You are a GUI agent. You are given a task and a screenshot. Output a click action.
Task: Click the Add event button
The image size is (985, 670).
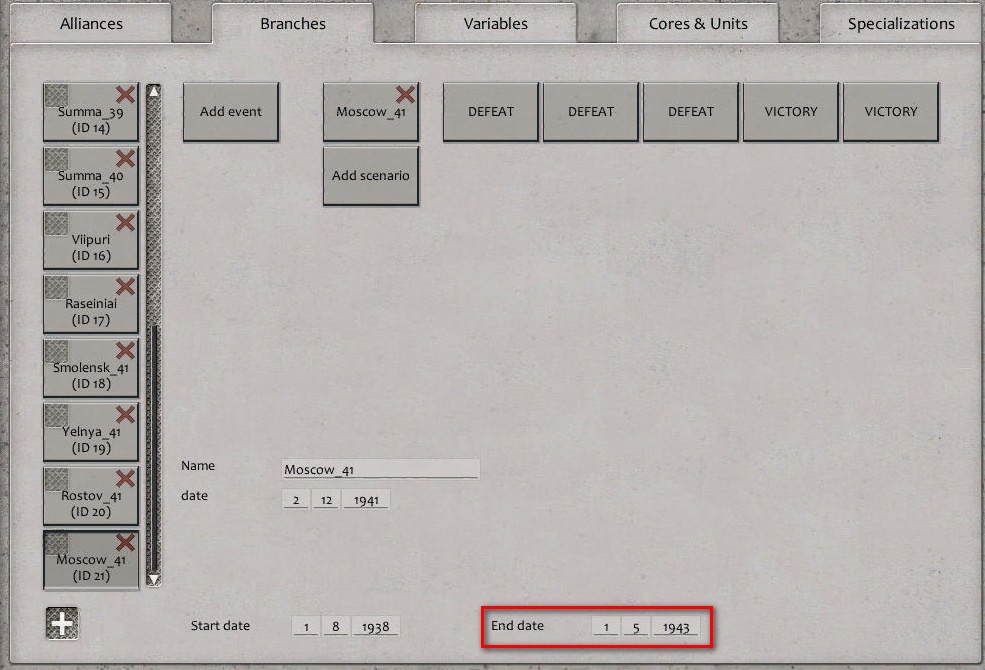(231, 112)
